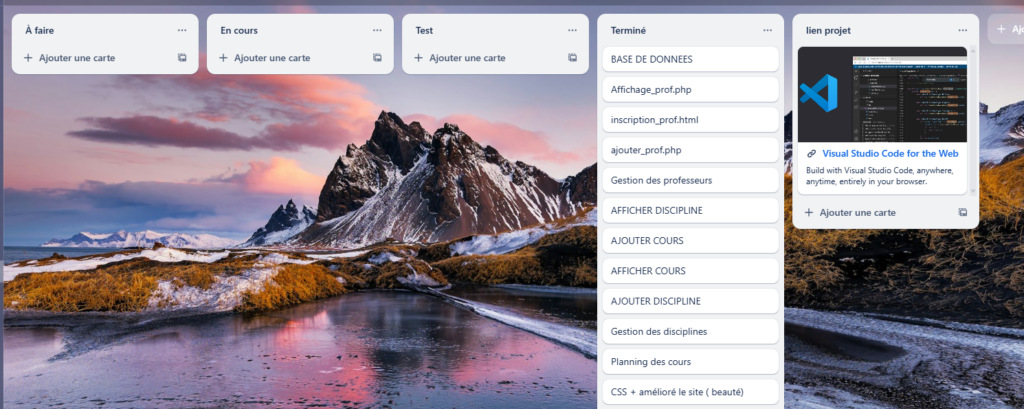Open the lien projet list menu

coord(962,31)
